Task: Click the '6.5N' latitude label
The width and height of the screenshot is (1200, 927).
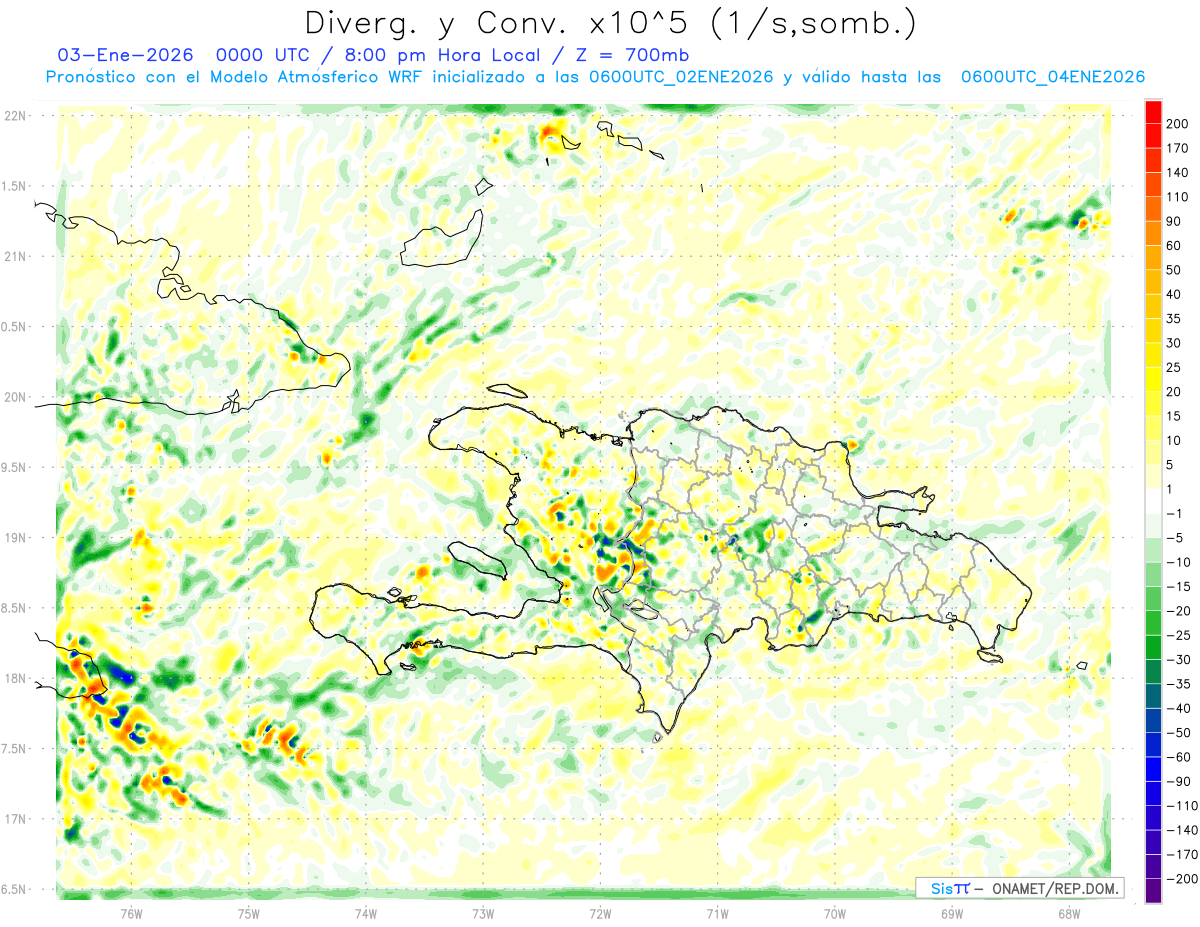Action: click(x=15, y=889)
